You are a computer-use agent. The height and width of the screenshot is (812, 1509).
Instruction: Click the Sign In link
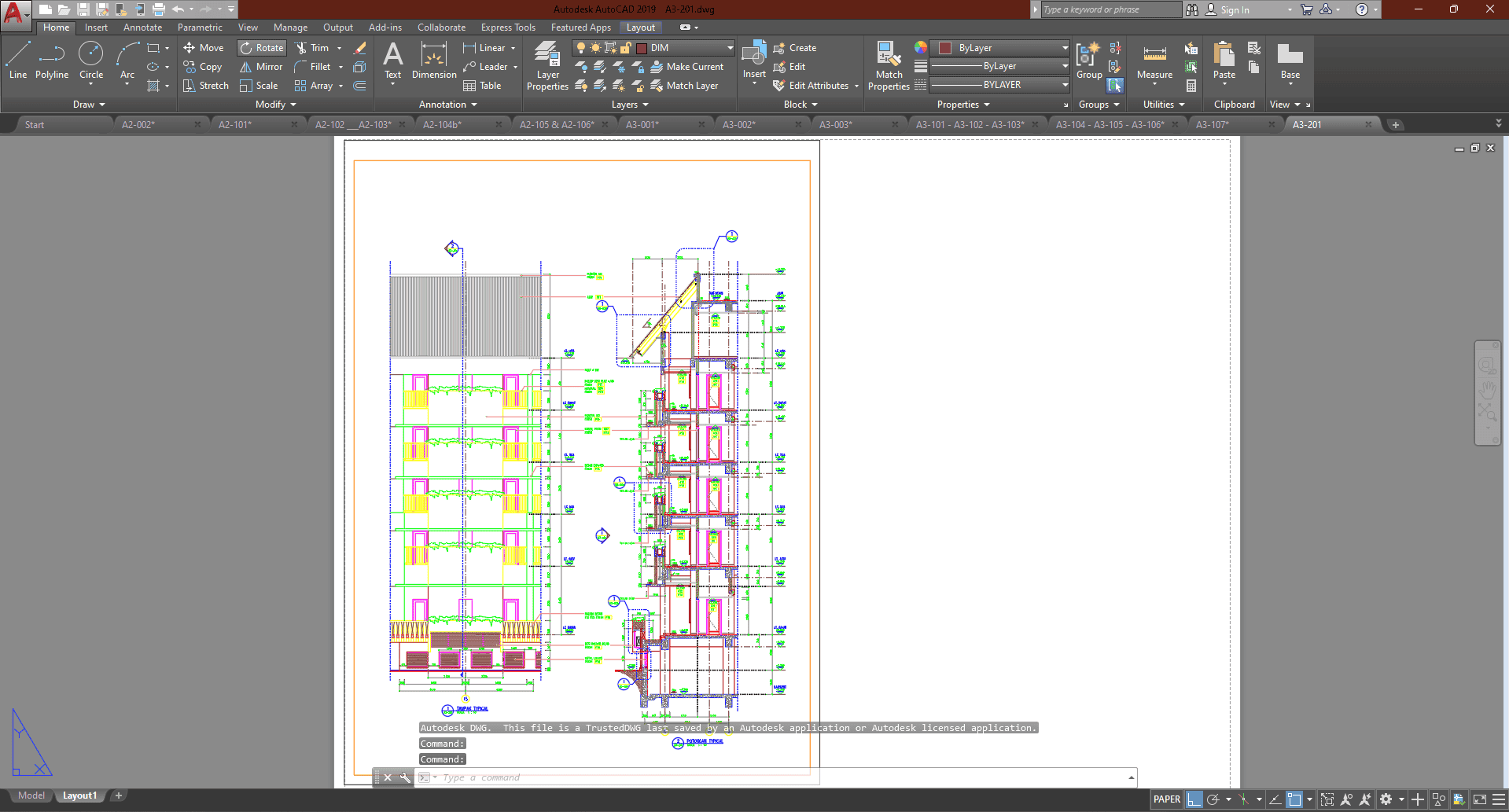[1235, 10]
